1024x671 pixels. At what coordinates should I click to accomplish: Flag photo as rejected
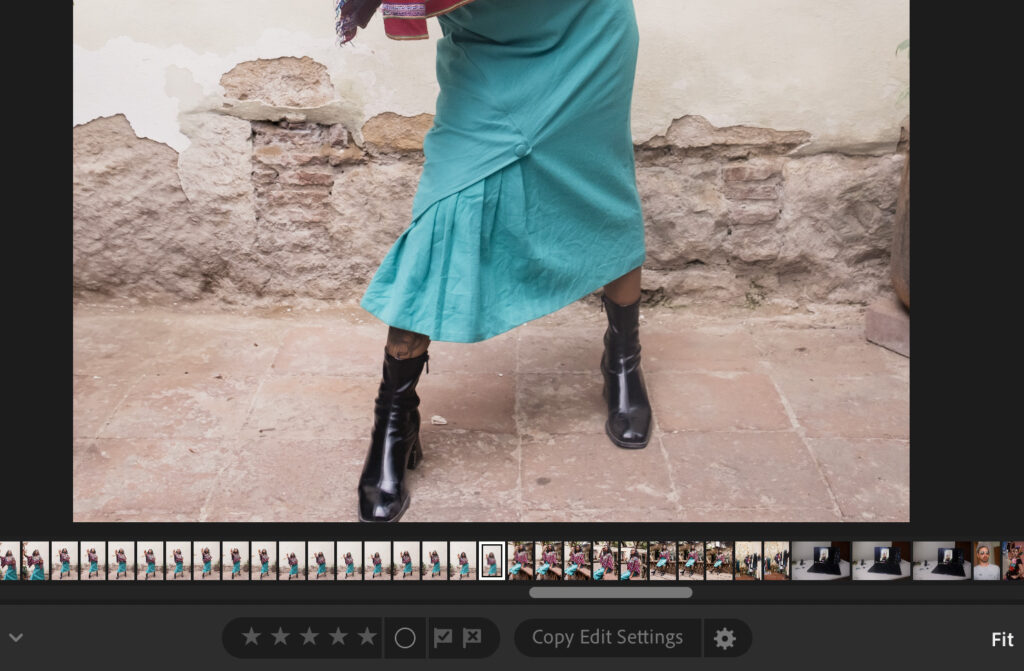click(472, 638)
